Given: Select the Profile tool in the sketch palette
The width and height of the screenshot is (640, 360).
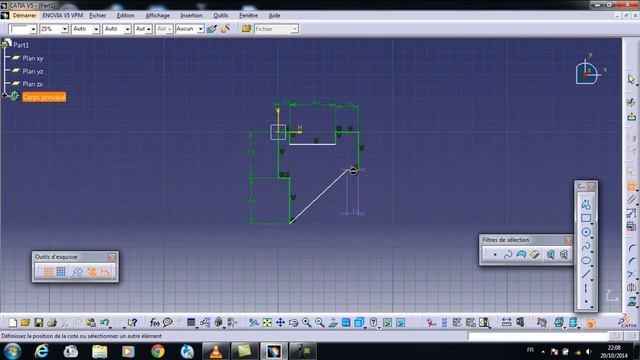Looking at the screenshot, I should (x=586, y=204).
